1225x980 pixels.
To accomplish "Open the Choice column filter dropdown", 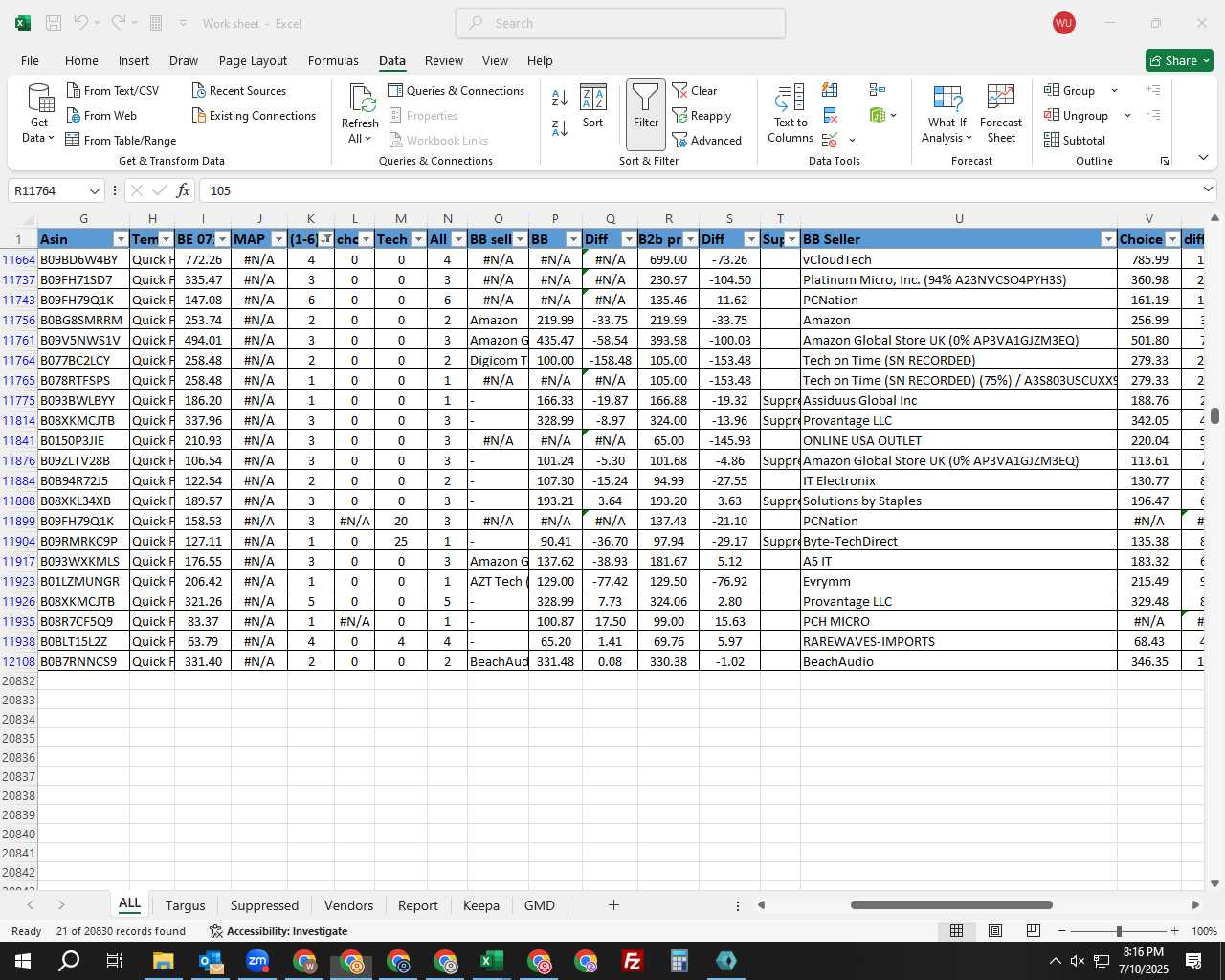I will point(1172,239).
